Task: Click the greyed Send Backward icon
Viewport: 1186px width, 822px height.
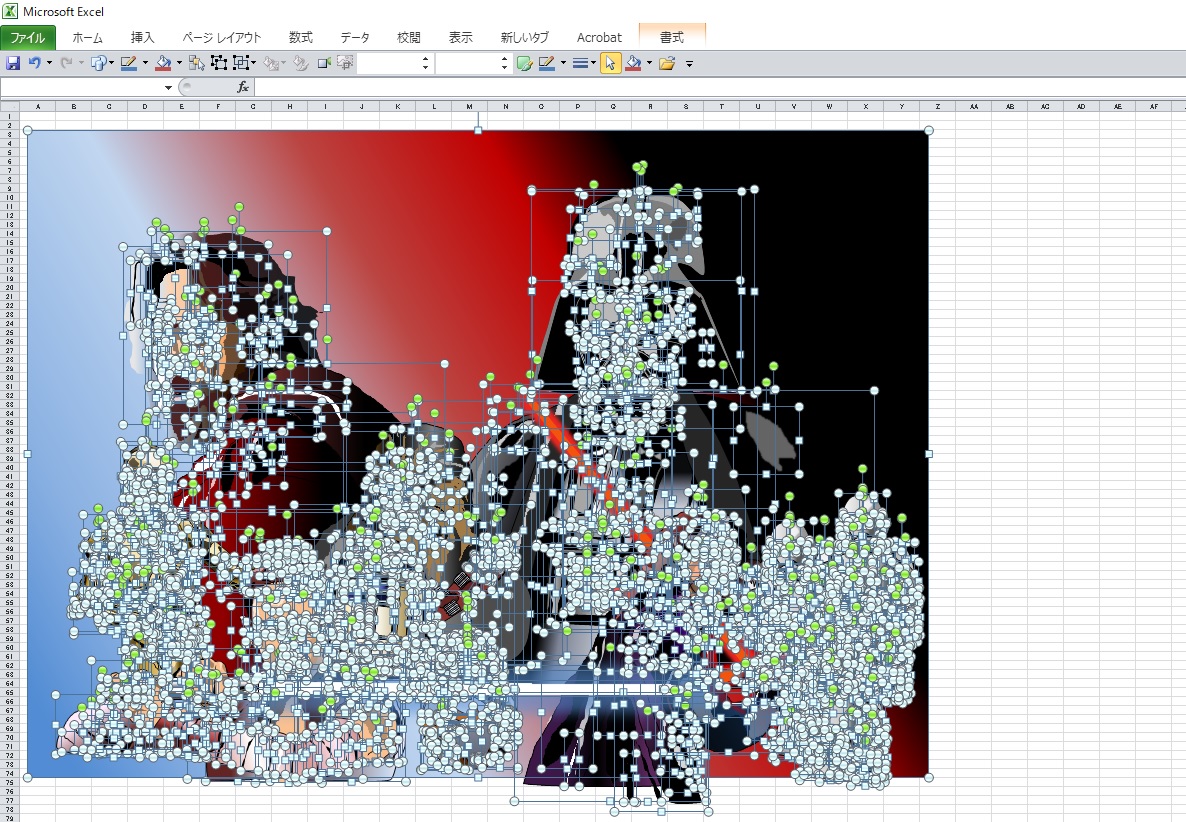Action: (x=301, y=64)
